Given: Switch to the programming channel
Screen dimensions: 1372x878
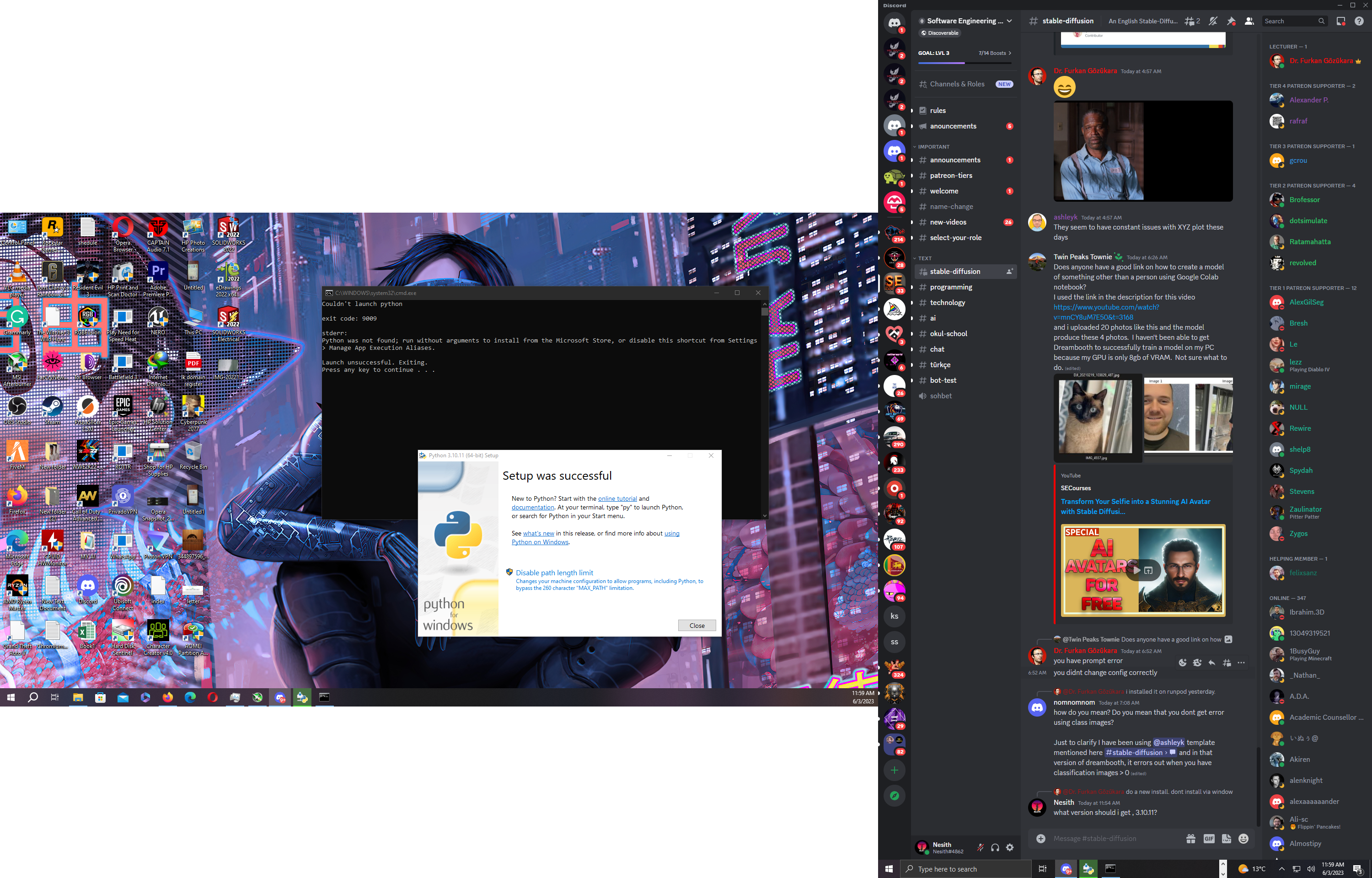Looking at the screenshot, I should (951, 287).
